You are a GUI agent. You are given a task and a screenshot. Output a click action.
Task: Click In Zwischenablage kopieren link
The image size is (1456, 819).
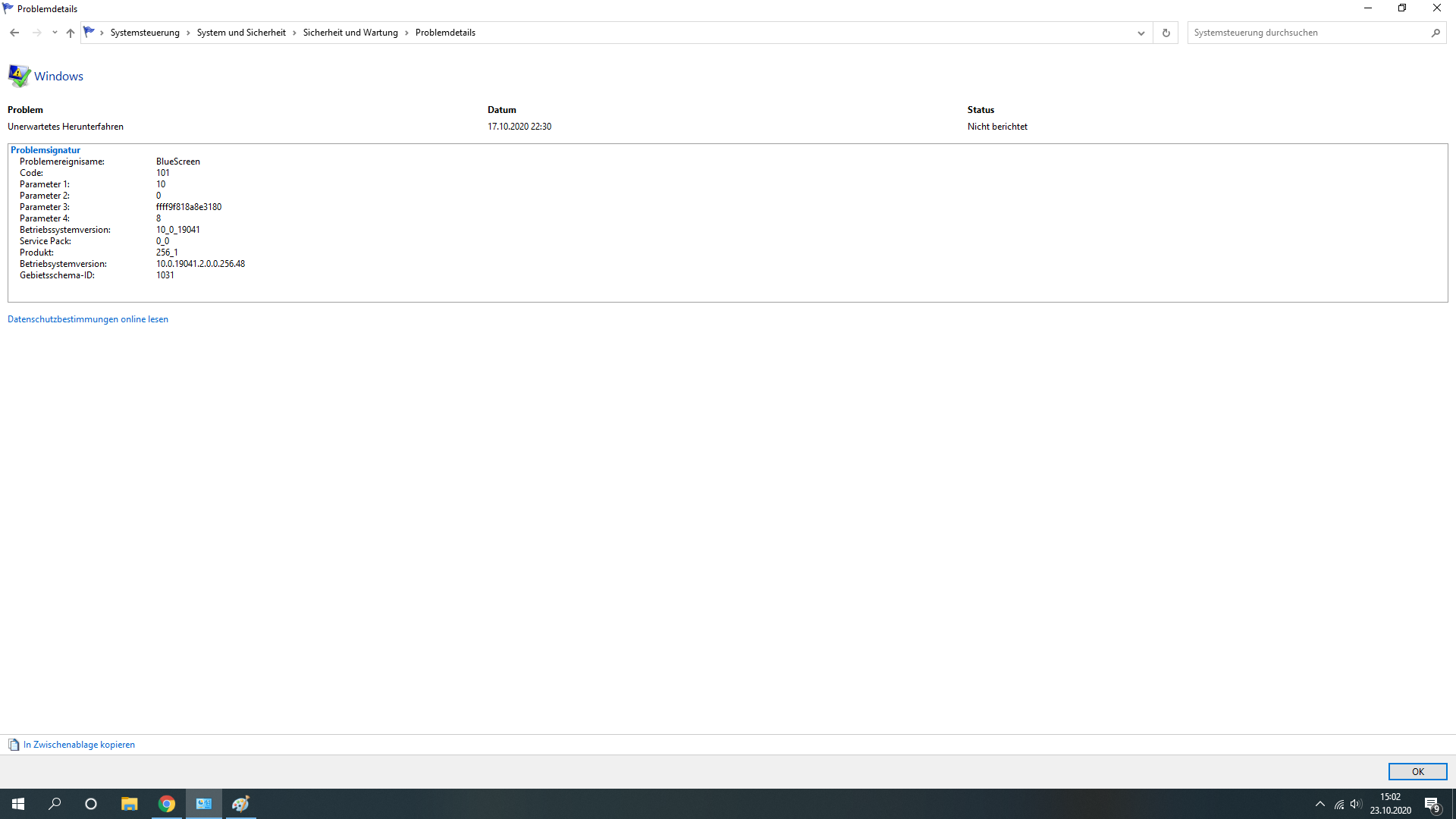(79, 745)
